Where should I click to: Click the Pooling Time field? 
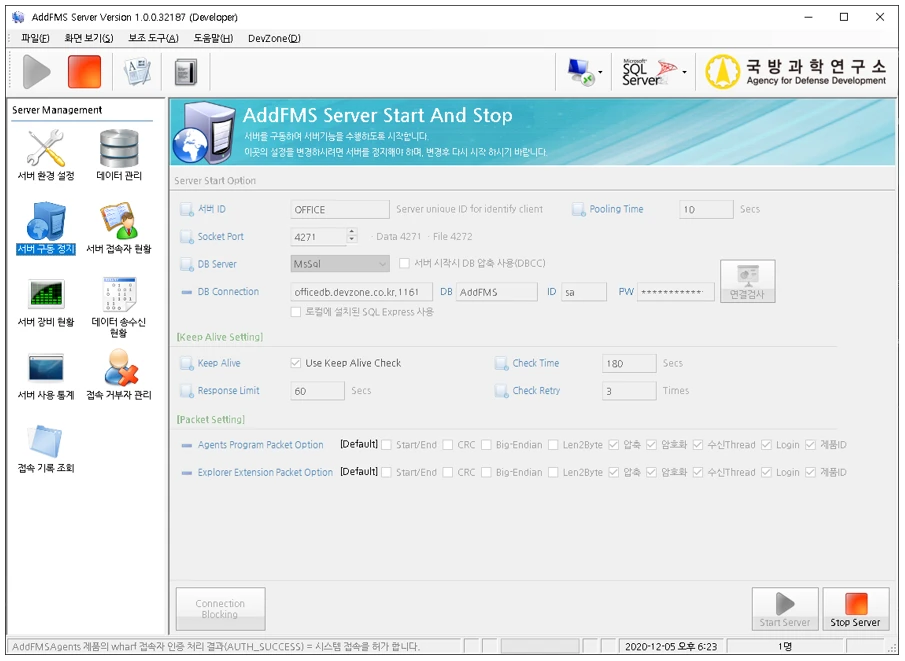tap(706, 209)
